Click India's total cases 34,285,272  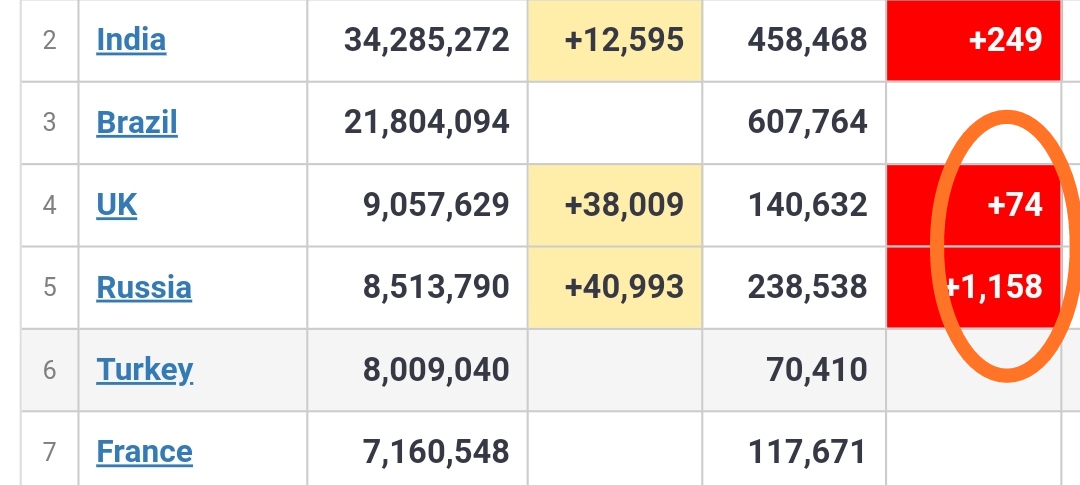pyautogui.click(x=427, y=40)
